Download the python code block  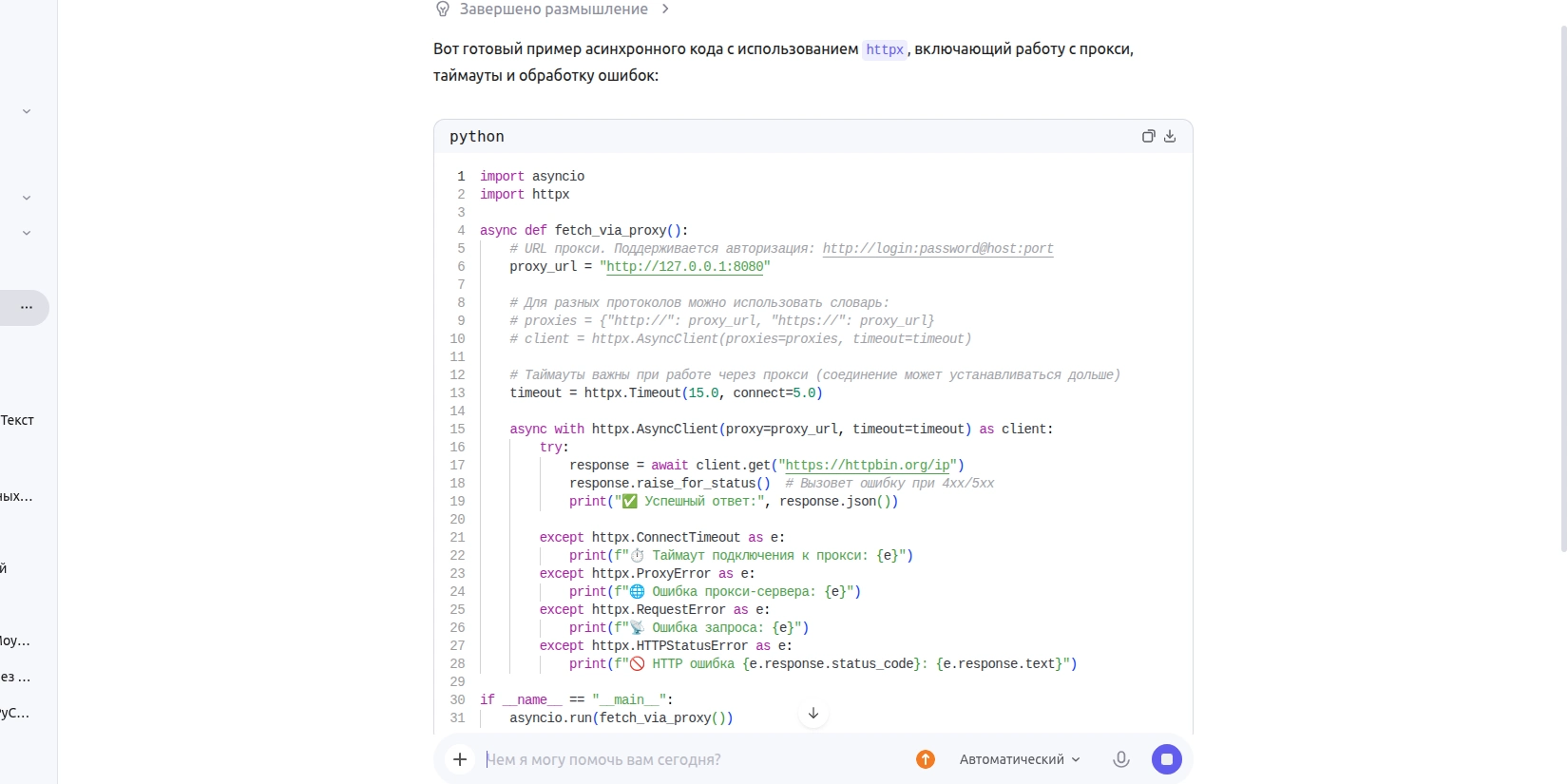tap(1170, 136)
